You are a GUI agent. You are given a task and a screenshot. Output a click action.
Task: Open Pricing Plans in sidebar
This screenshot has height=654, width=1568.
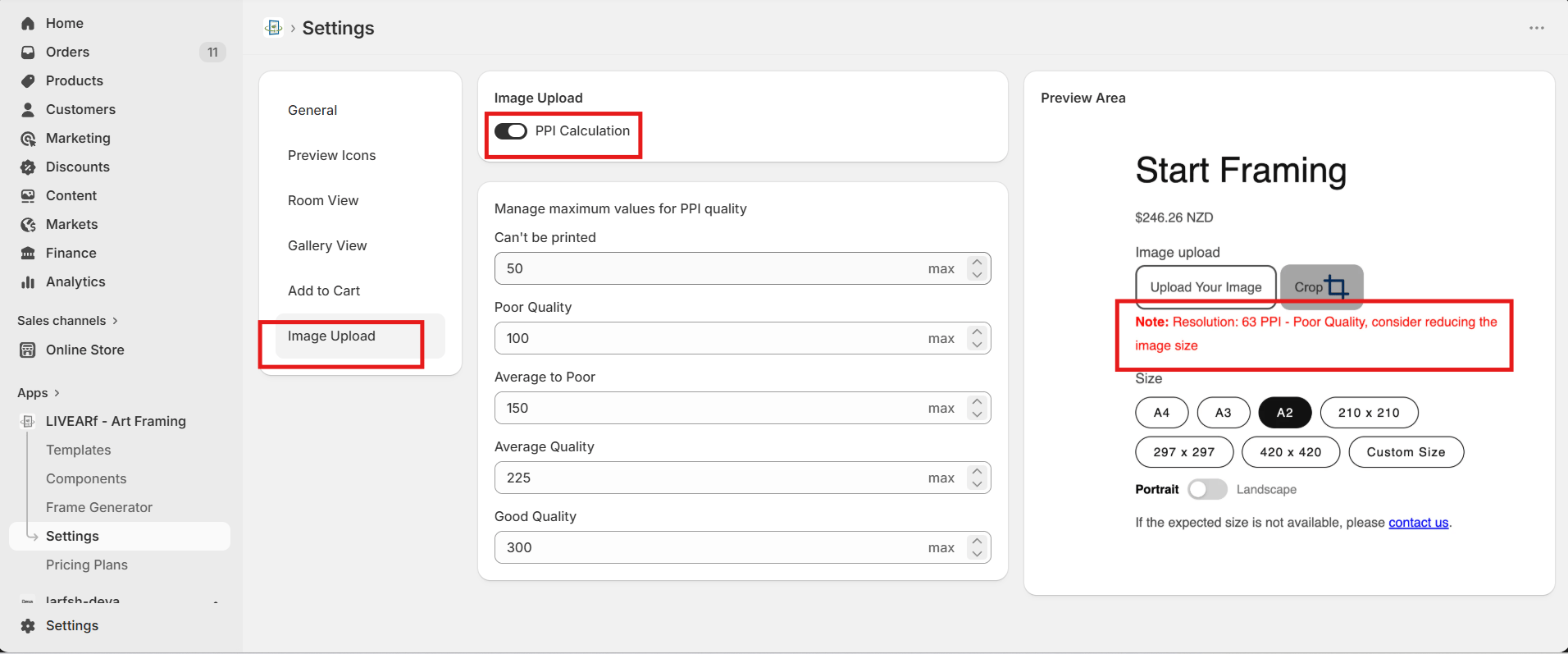[x=87, y=565]
